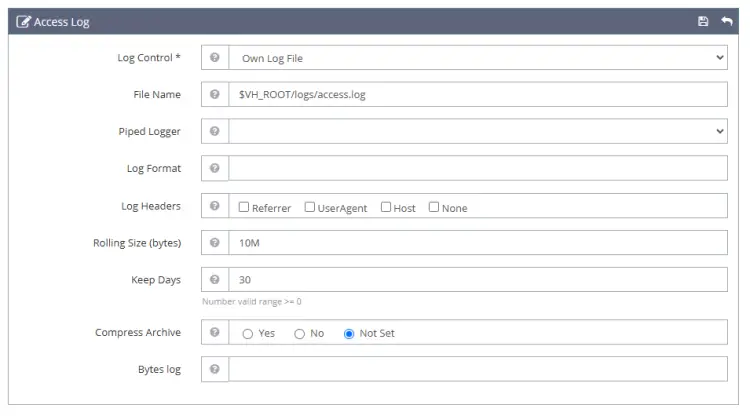Open help icon for File Name

[215, 94]
